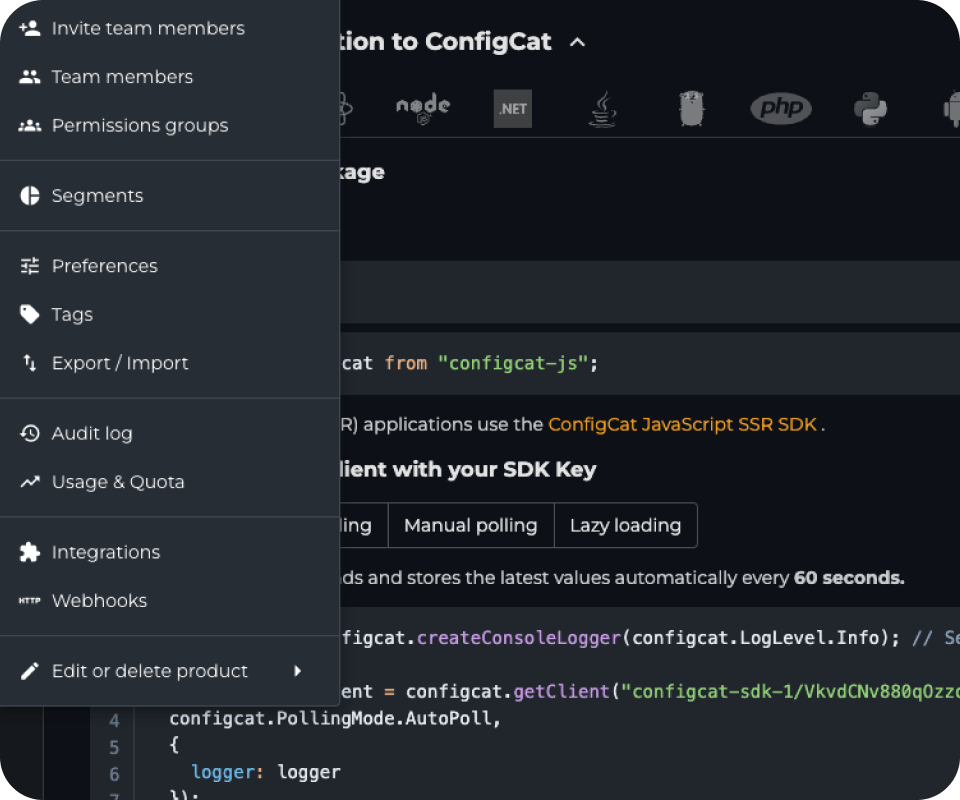Click the Preferences sliders icon
This screenshot has width=960, height=800.
(x=29, y=266)
